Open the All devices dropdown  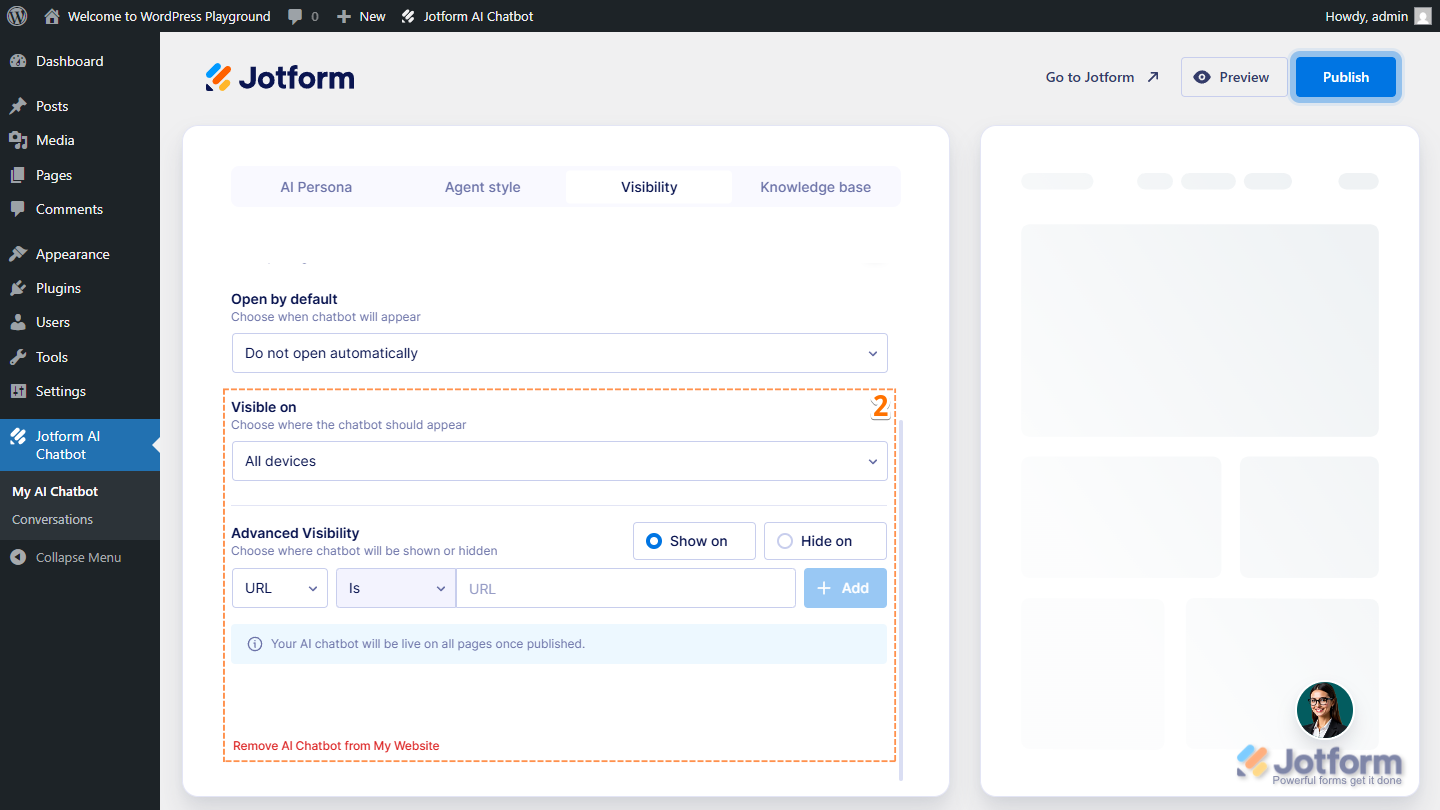pyautogui.click(x=560, y=461)
